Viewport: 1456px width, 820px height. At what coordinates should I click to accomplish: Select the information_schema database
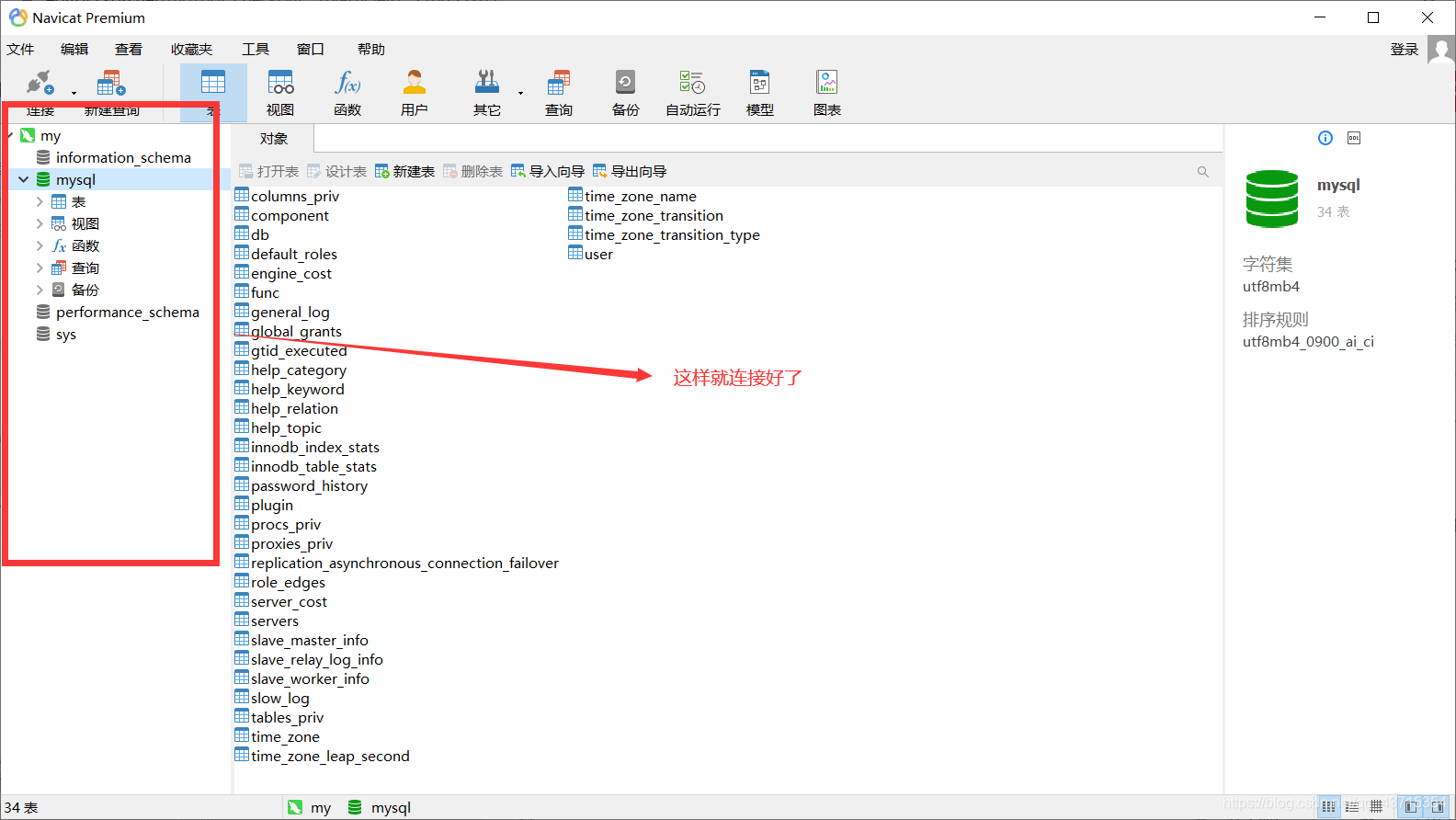coord(123,158)
